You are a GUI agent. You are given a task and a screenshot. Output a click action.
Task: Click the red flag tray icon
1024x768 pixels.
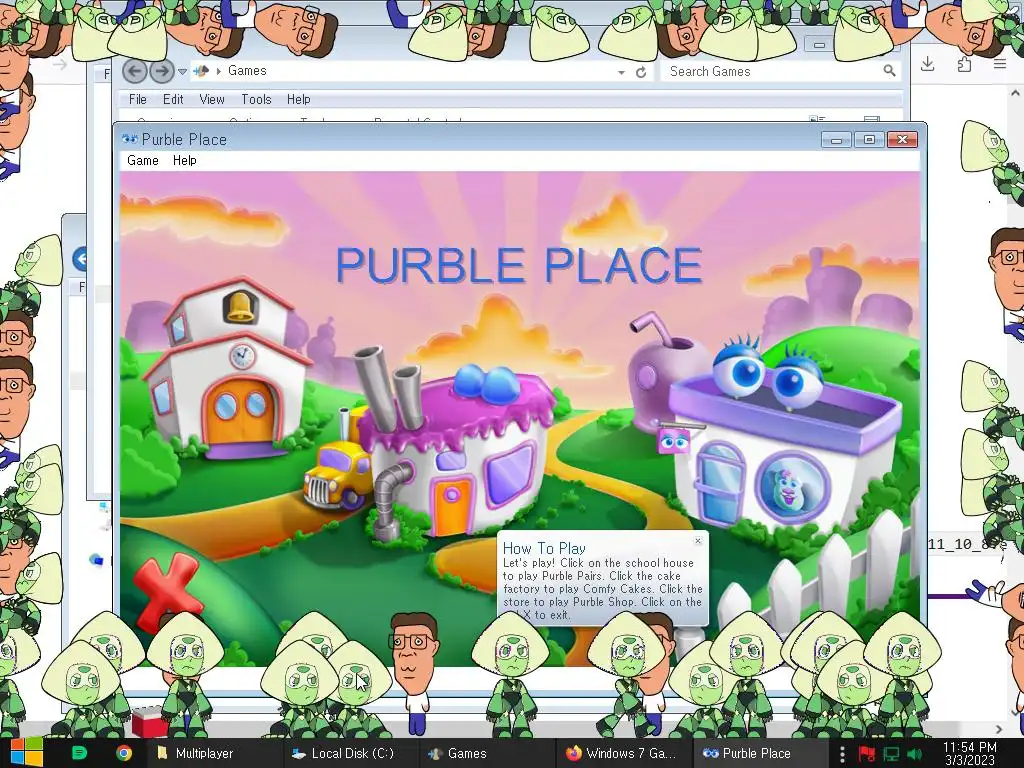coord(867,754)
